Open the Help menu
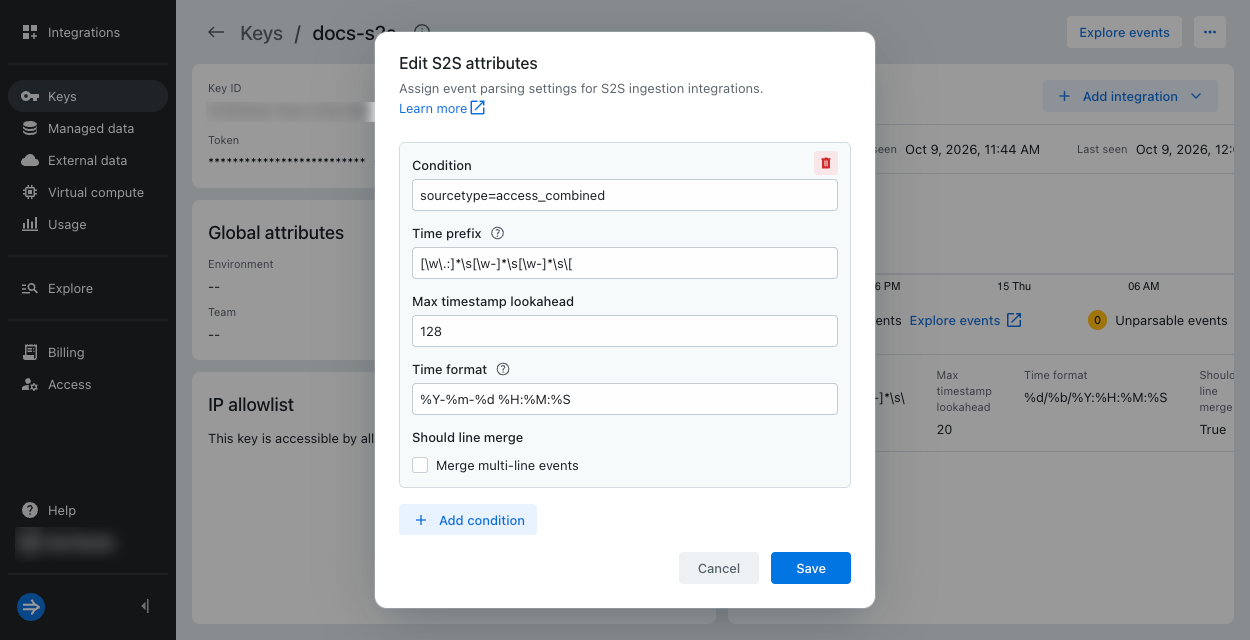This screenshot has height=640, width=1250. 88,510
